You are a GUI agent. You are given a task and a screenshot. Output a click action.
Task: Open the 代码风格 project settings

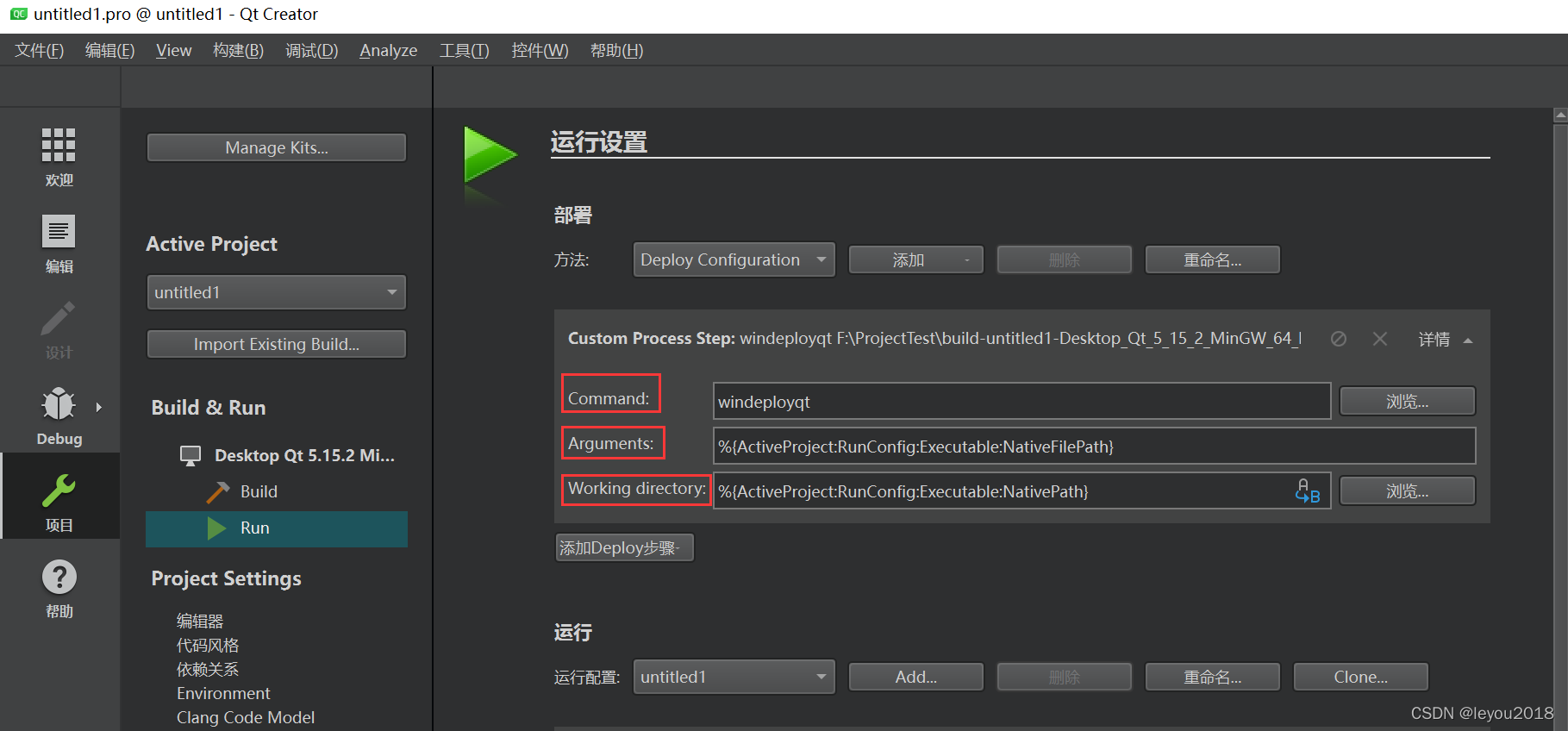pyautogui.click(x=208, y=645)
